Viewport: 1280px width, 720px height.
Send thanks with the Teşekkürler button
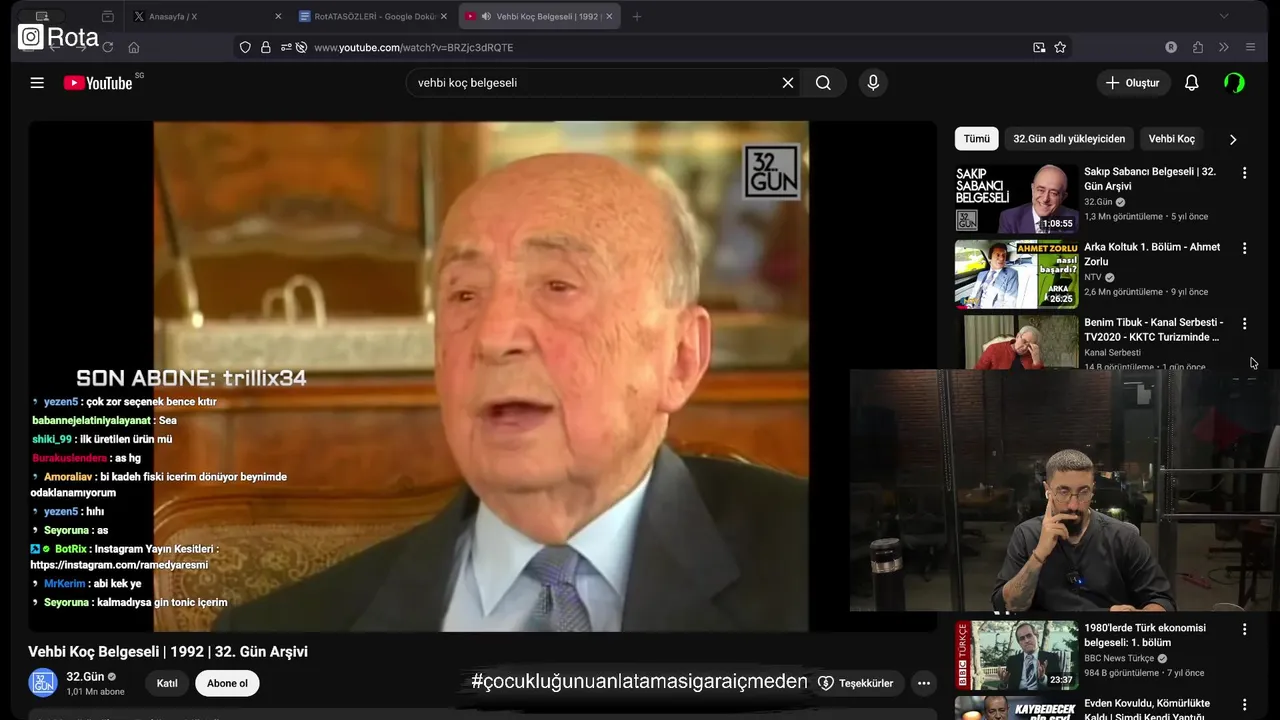tap(856, 684)
